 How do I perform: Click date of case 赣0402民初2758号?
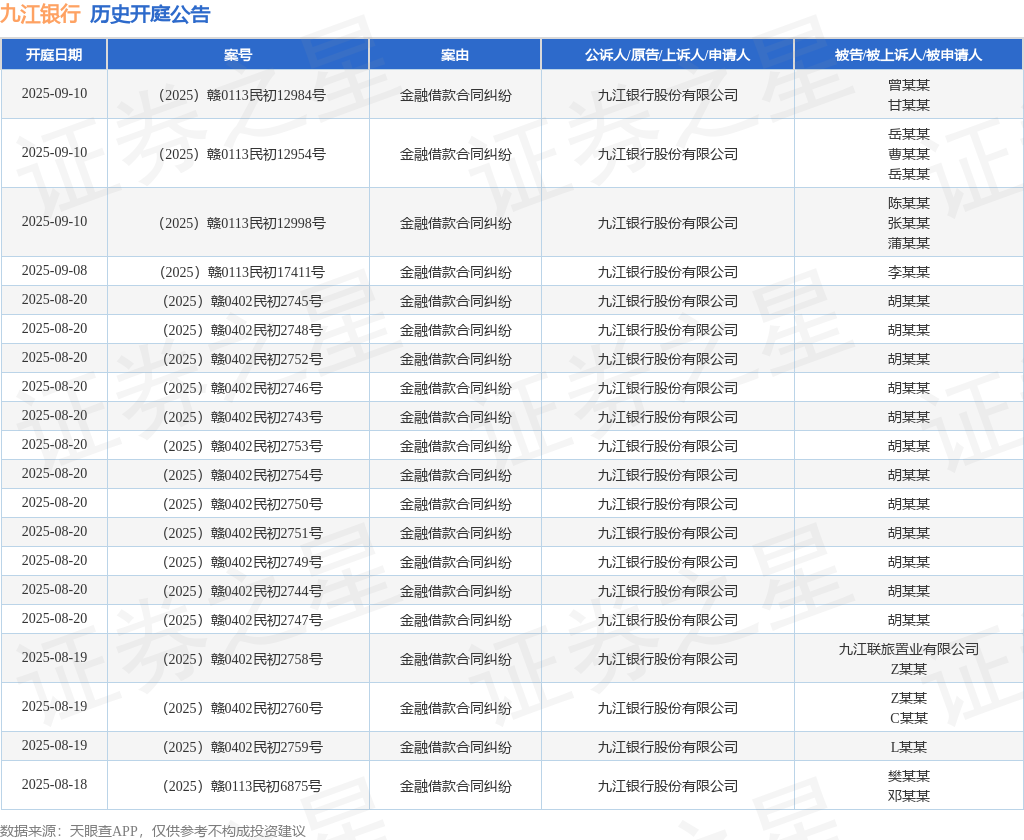pyautogui.click(x=54, y=657)
